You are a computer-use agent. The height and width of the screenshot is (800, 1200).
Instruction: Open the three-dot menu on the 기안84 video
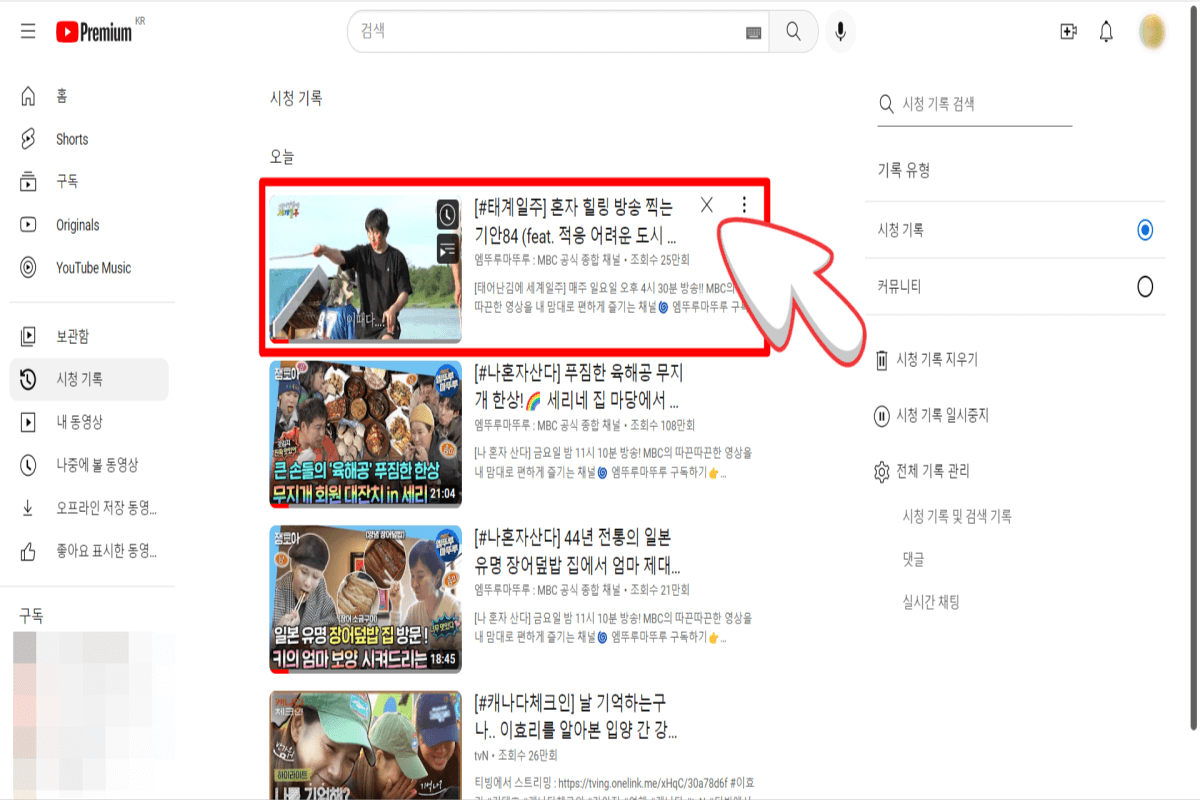[x=744, y=204]
